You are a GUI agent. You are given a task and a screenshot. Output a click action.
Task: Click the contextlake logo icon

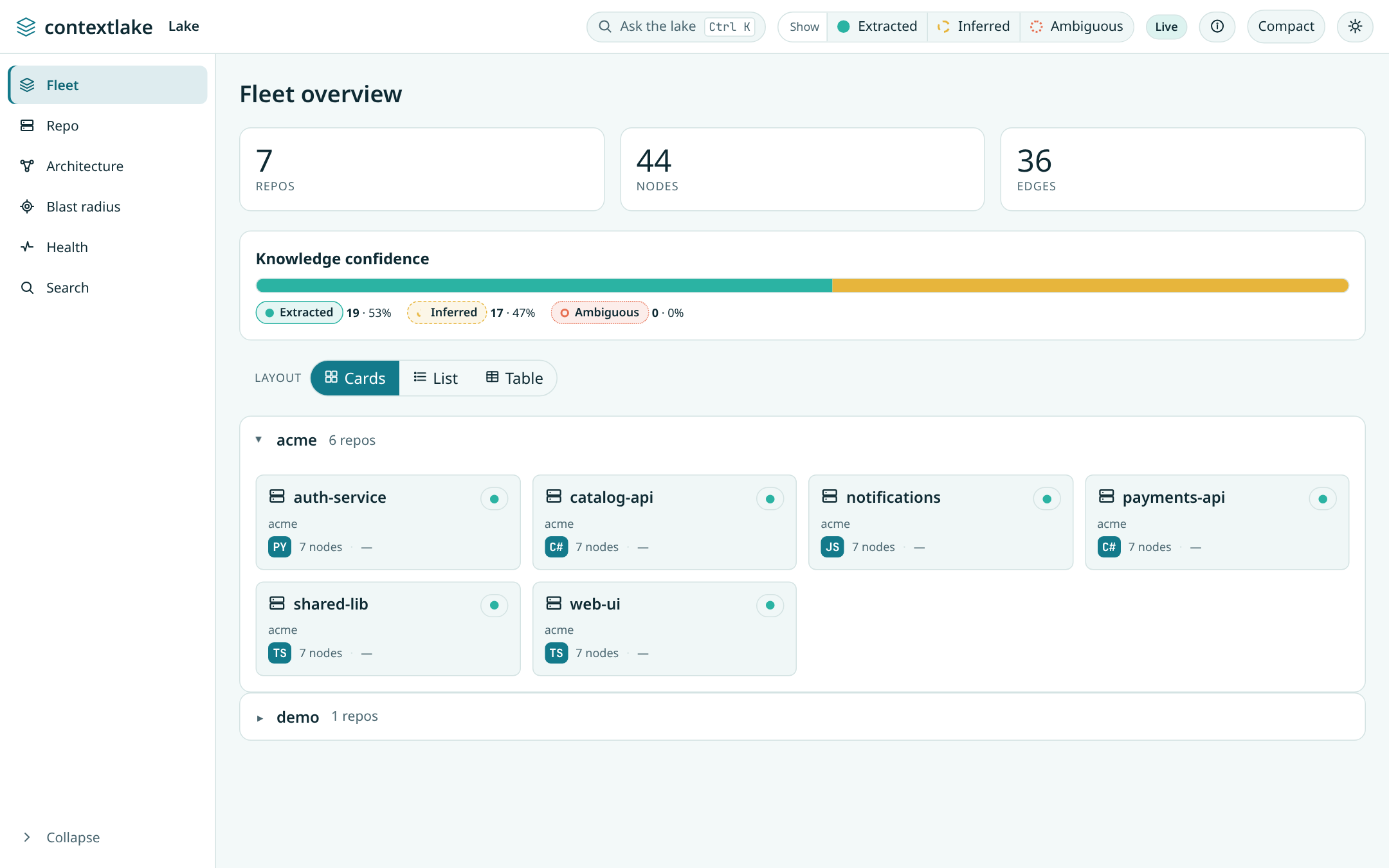[x=26, y=27]
